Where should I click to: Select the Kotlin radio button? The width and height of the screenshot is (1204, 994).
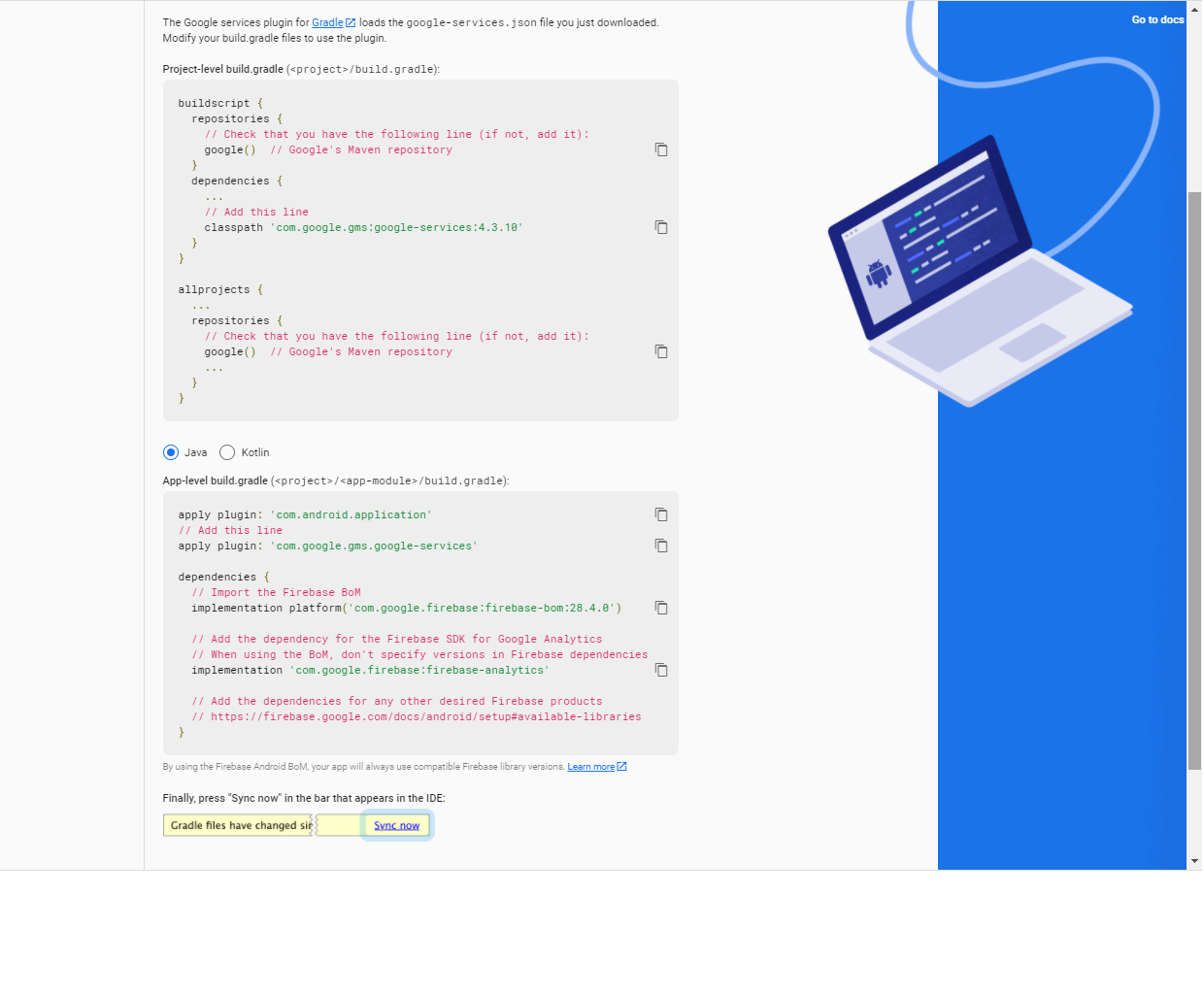227,452
